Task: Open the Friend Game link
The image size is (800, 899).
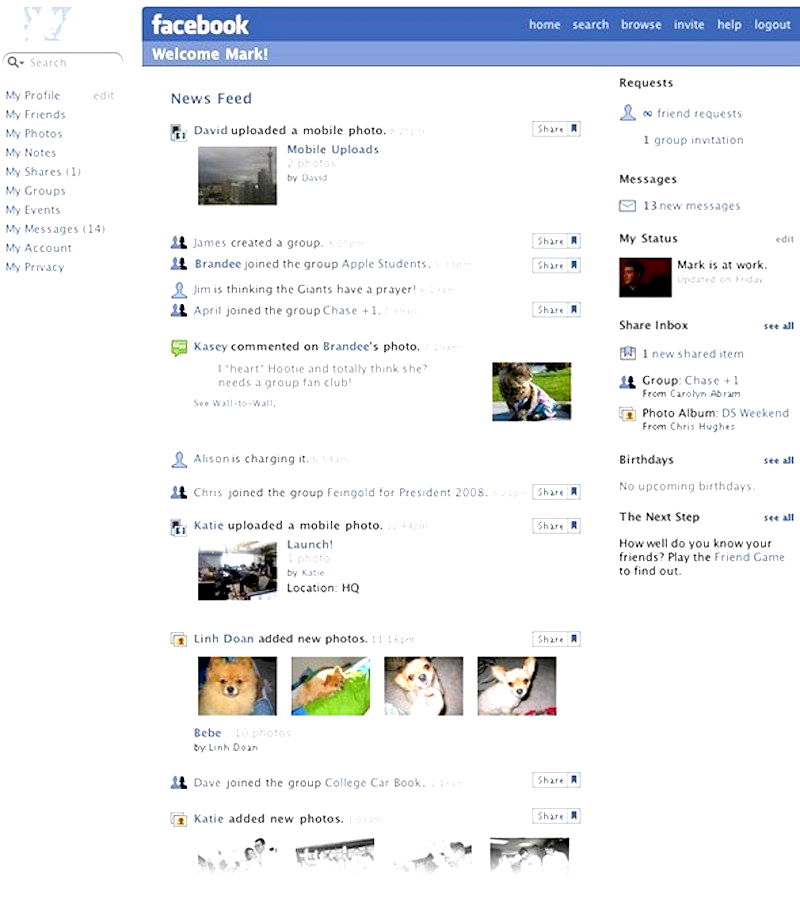Action: (x=749, y=557)
